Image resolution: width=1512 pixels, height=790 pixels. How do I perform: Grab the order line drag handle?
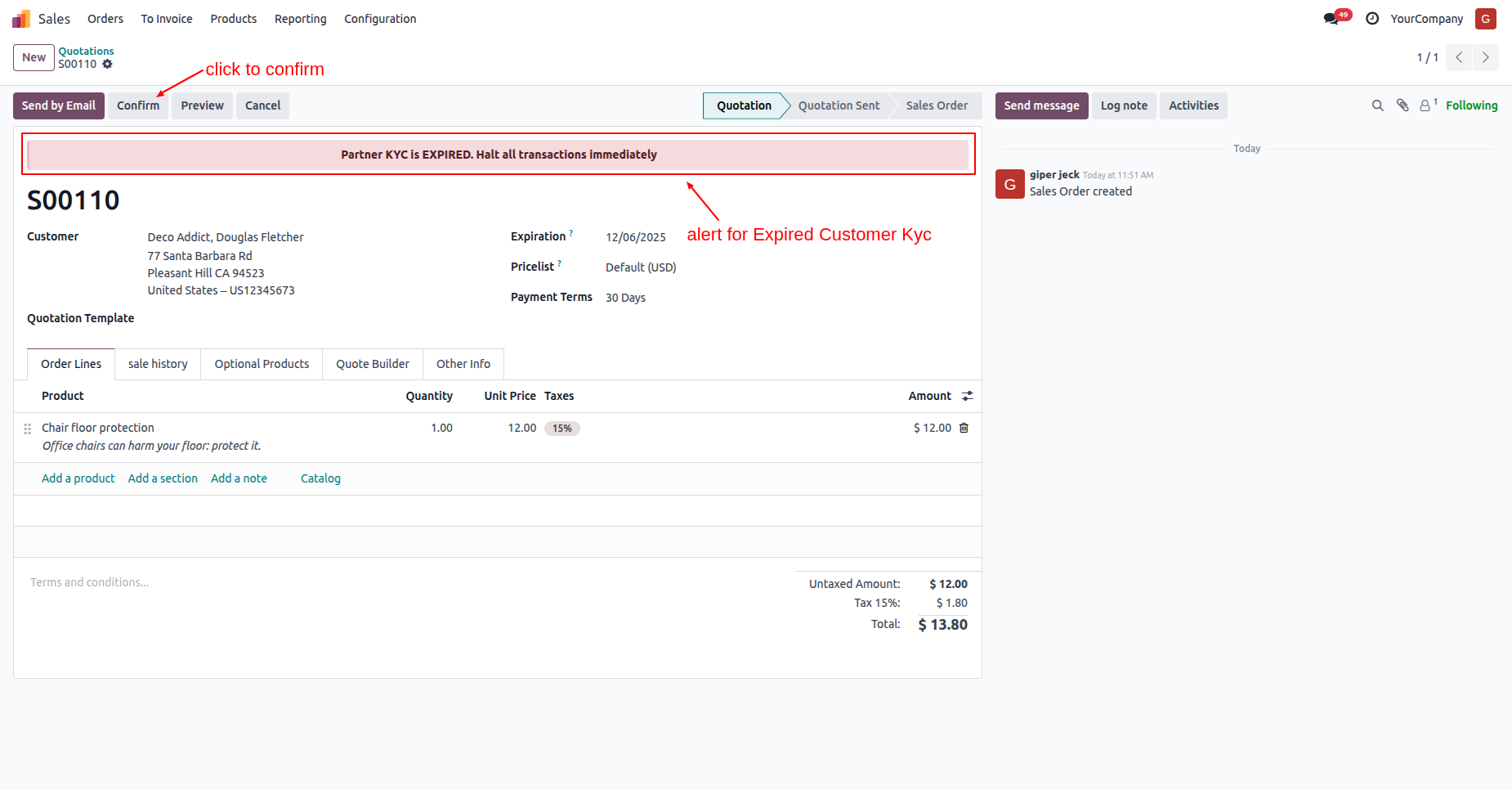(27, 429)
